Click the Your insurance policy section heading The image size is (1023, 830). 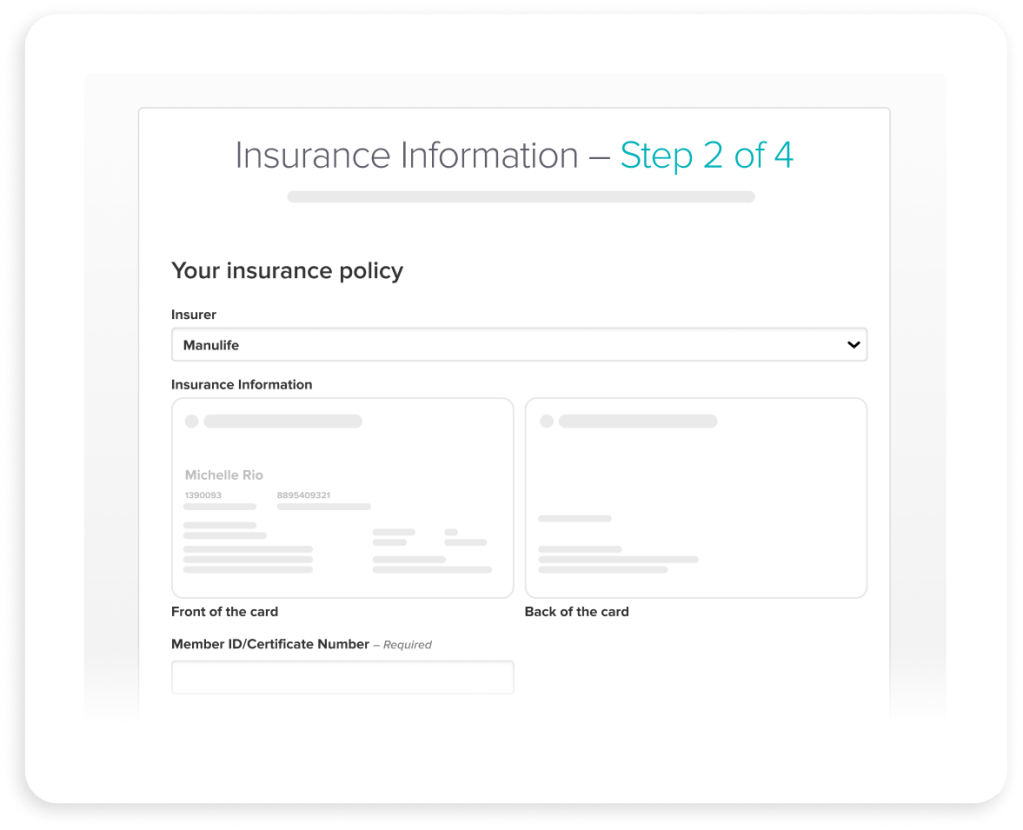tap(287, 270)
